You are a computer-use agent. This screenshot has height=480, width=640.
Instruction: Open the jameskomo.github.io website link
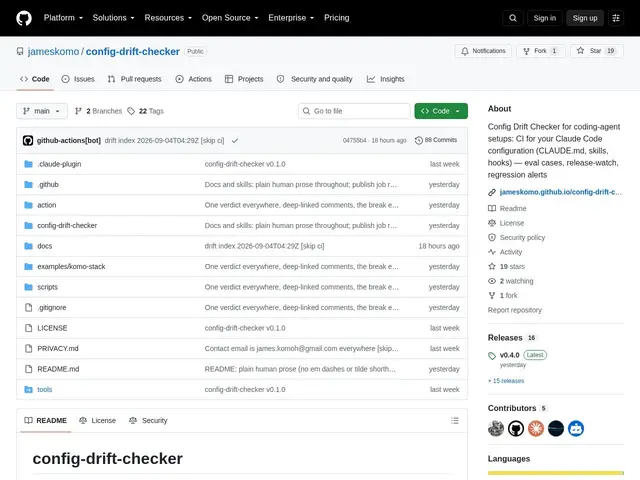pos(560,192)
